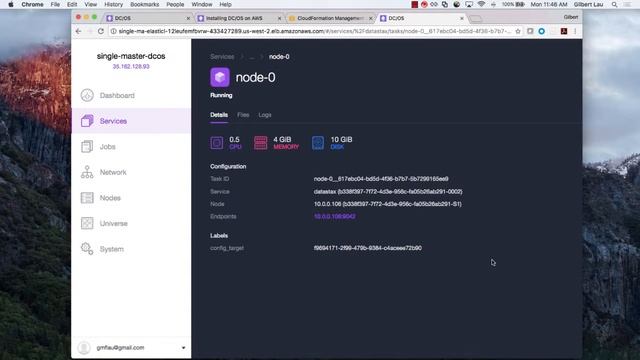Close the CloudFormation Management tab

371,18
